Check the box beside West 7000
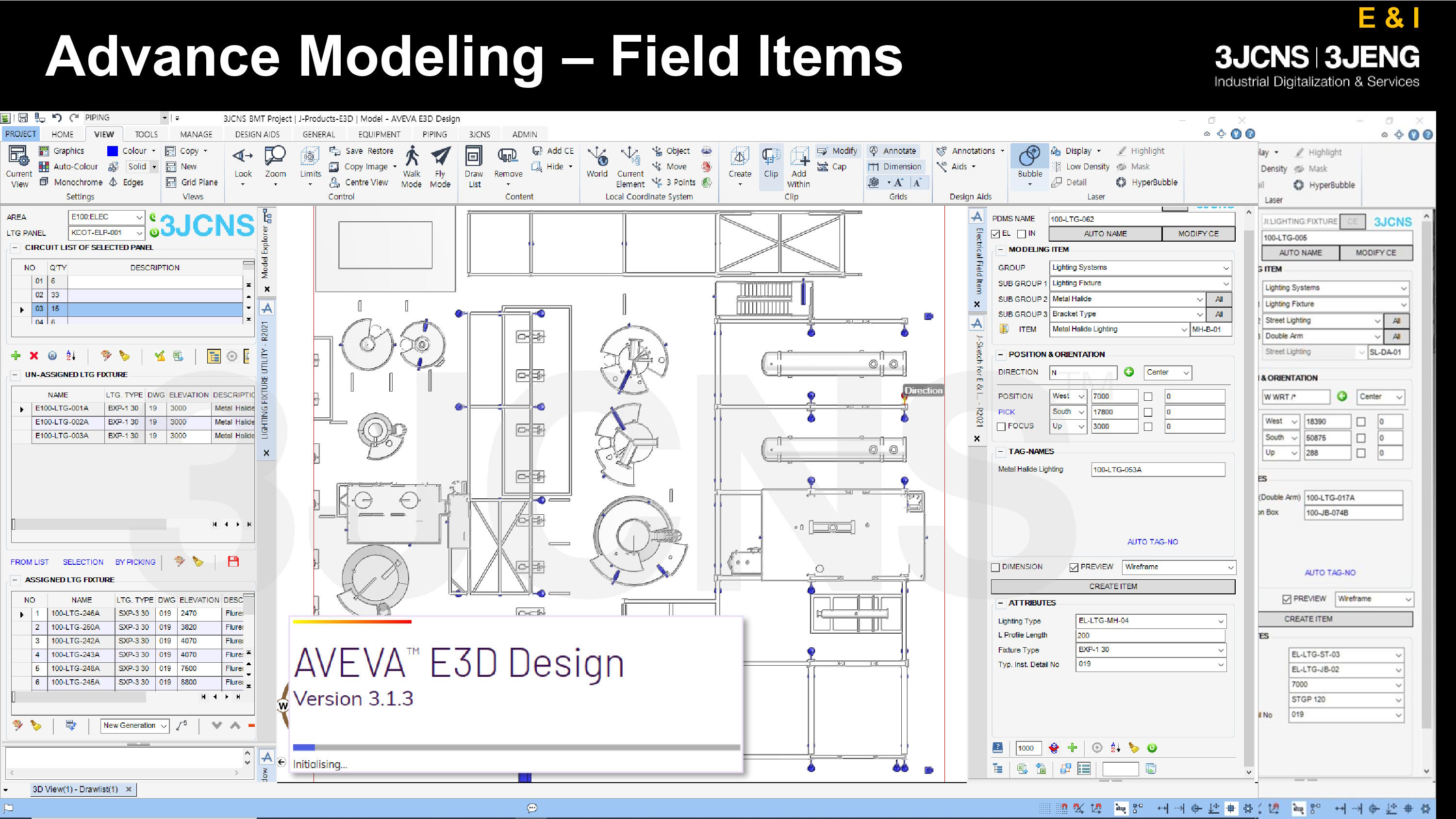The width and height of the screenshot is (1456, 819). [x=1148, y=397]
